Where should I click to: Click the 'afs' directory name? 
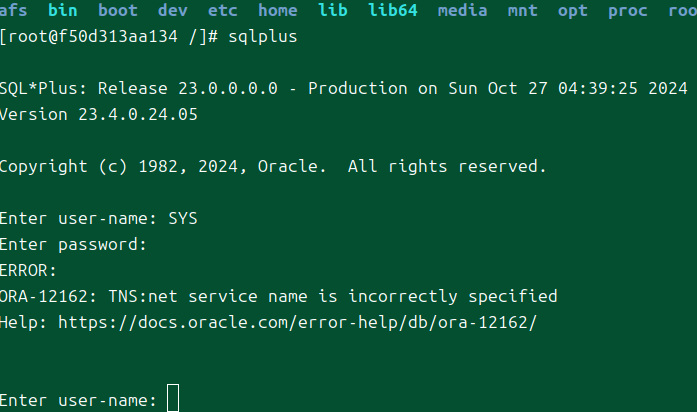click(x=14, y=11)
